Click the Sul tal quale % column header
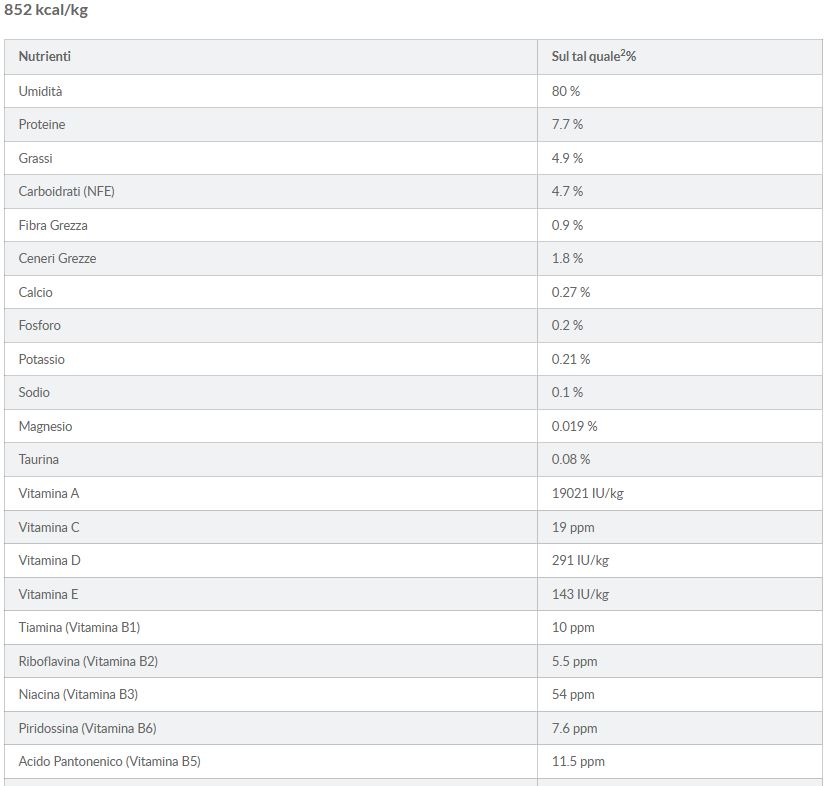This screenshot has width=829, height=786. click(594, 57)
